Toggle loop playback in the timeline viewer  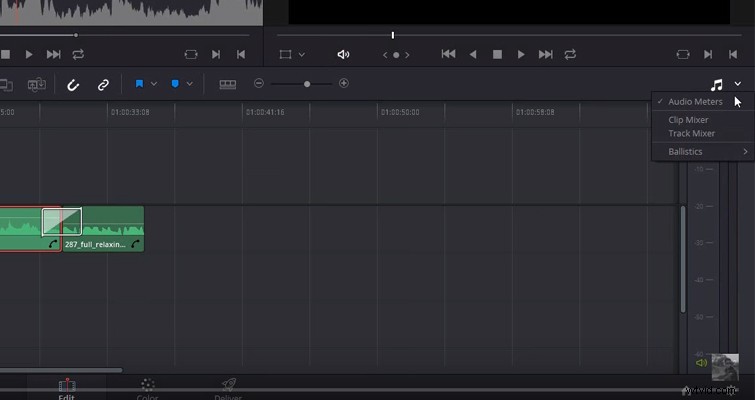pos(570,54)
